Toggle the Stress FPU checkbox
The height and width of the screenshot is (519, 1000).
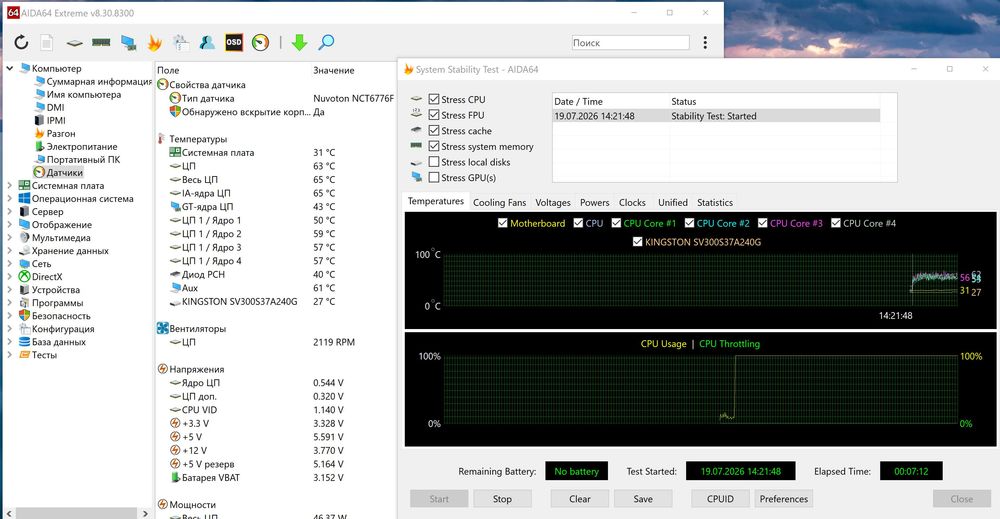[434, 115]
